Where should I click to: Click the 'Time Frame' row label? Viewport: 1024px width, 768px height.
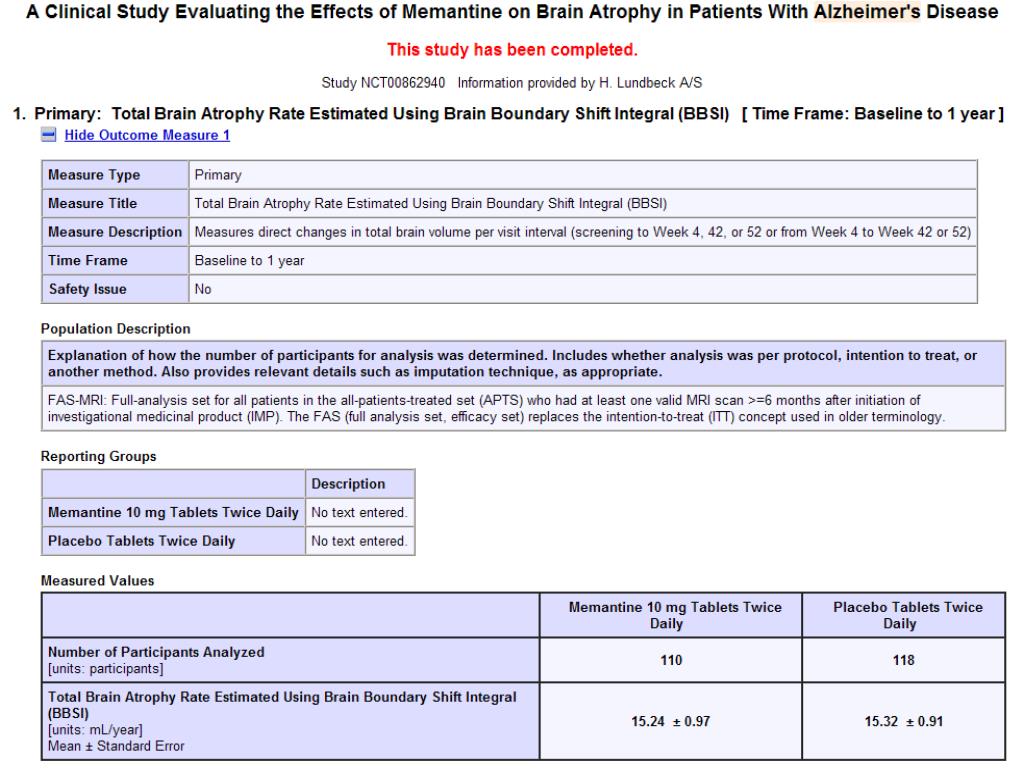click(x=88, y=261)
